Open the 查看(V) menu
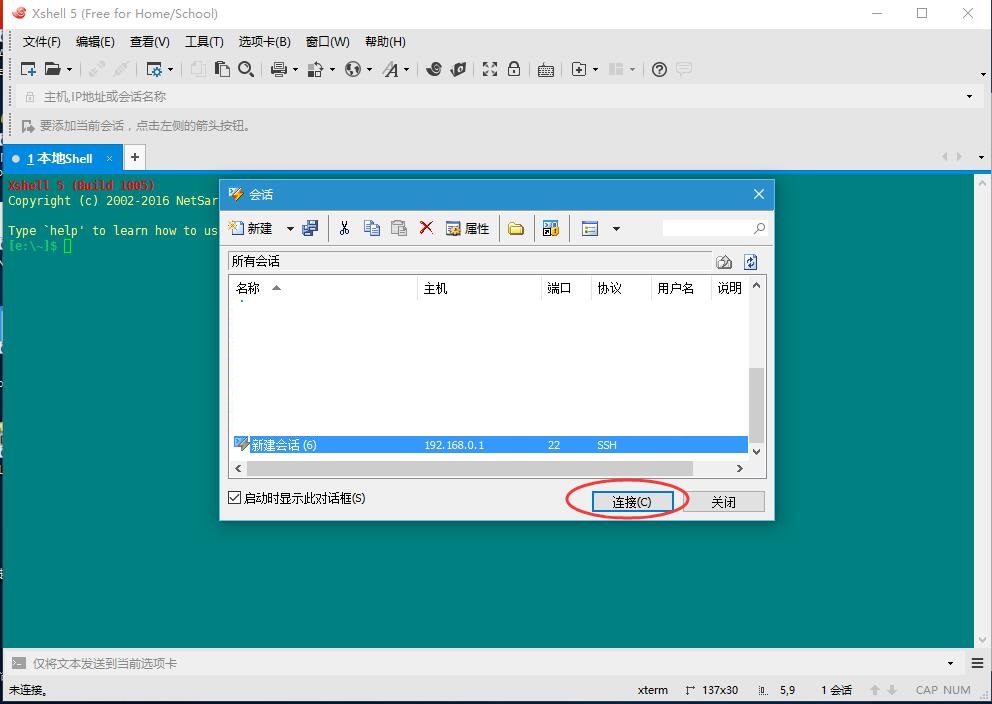992x704 pixels. click(150, 42)
